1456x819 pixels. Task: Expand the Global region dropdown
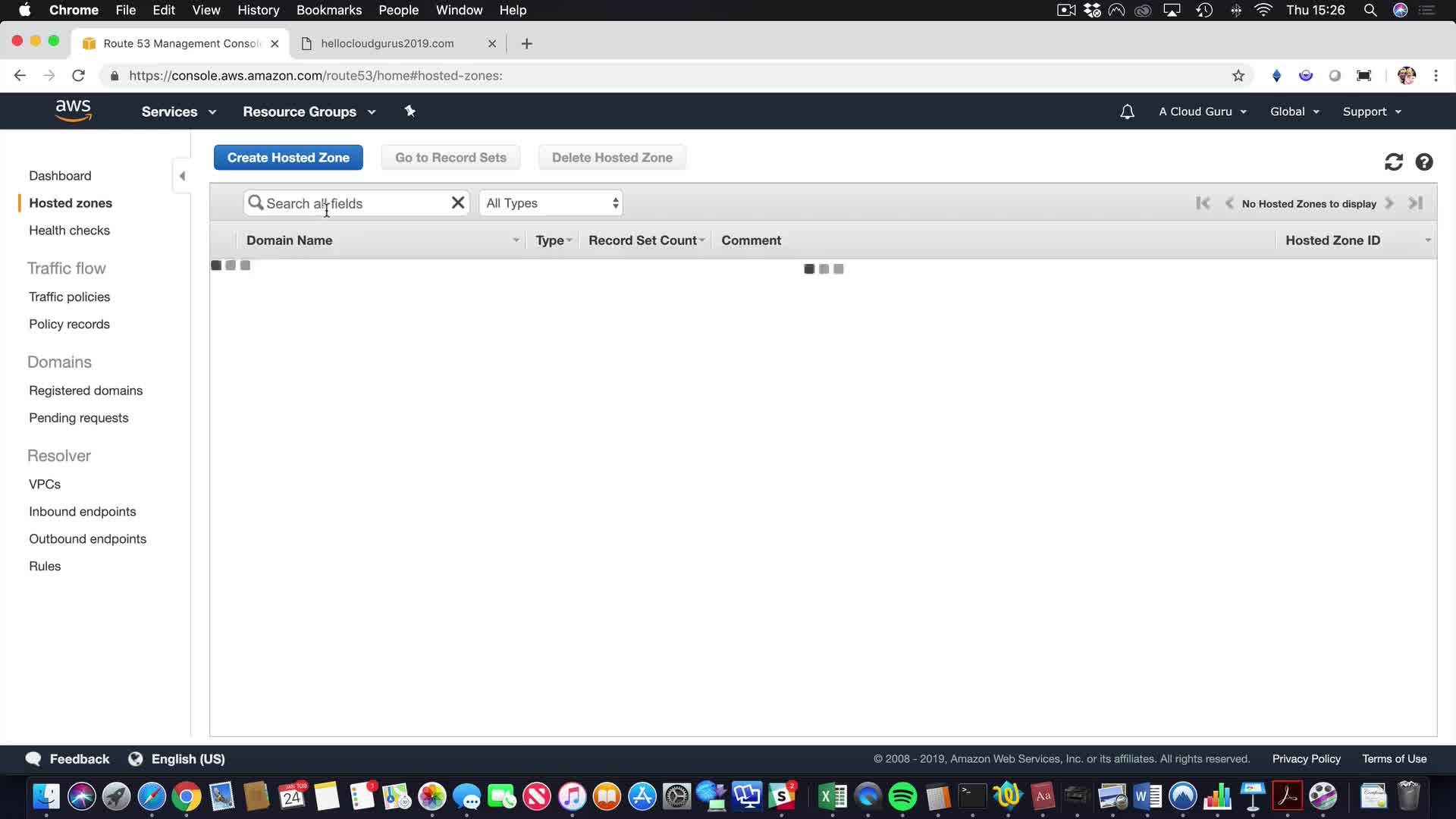click(x=1294, y=111)
